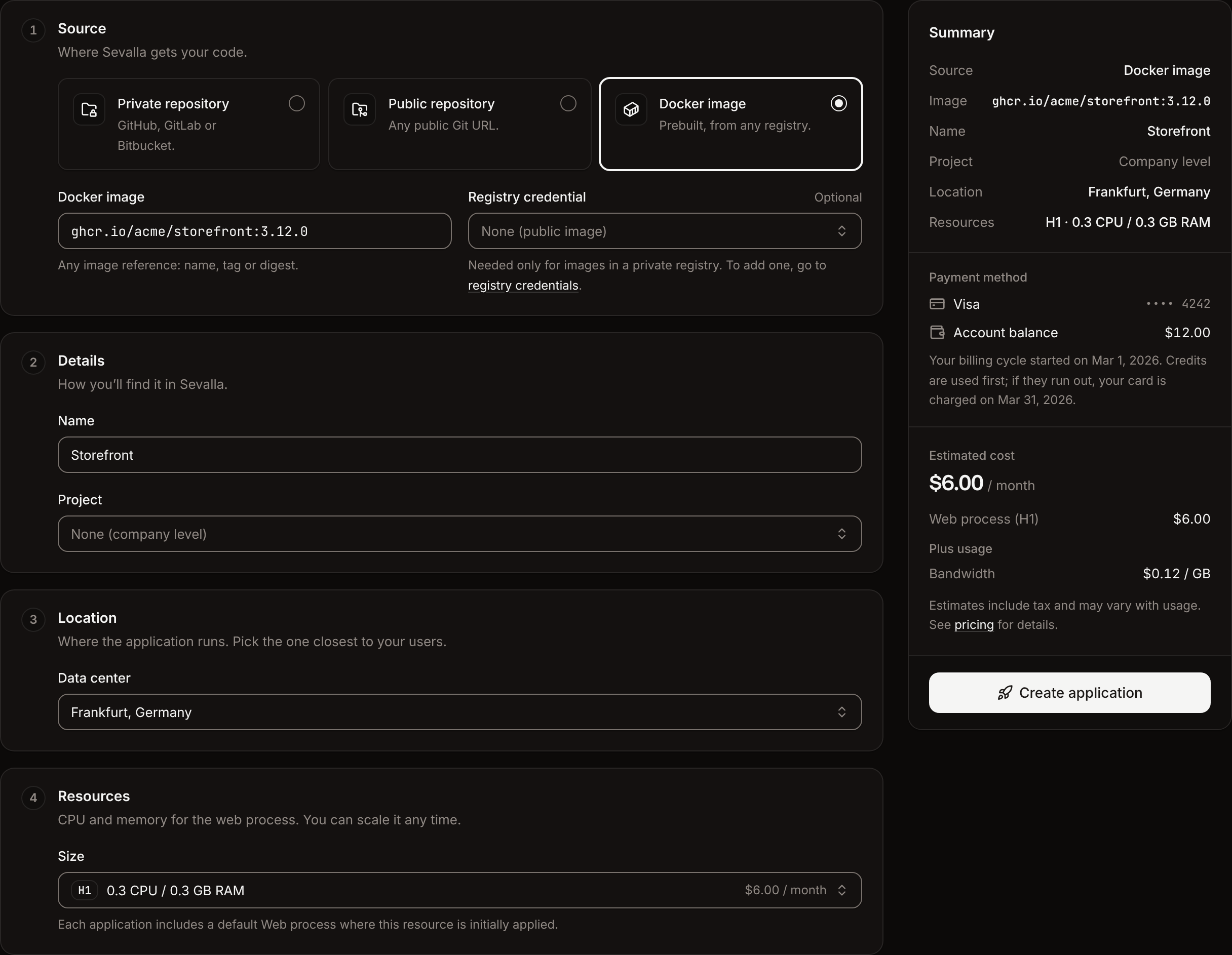
Task: Click the H1 size badge
Action: [x=85, y=890]
